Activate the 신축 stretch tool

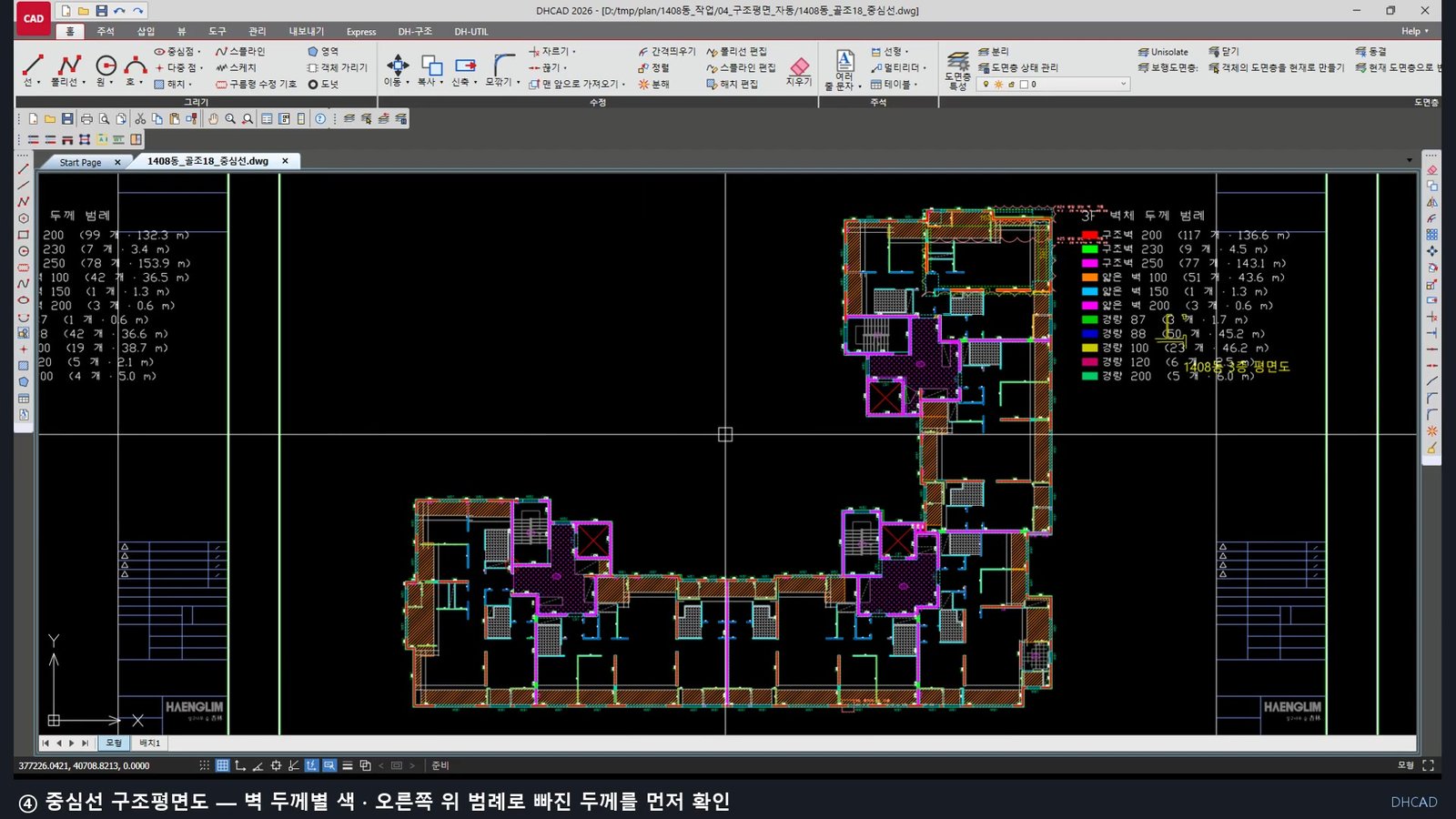click(465, 70)
